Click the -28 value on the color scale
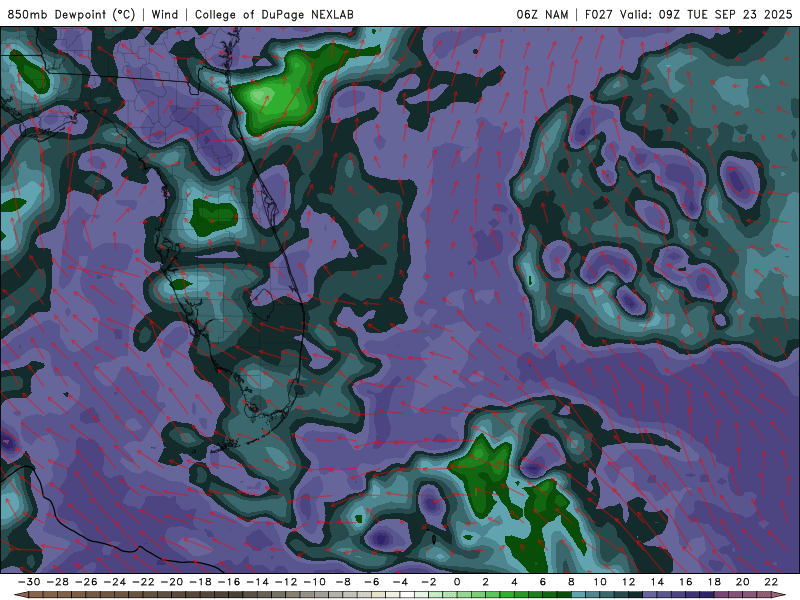 coord(57,582)
